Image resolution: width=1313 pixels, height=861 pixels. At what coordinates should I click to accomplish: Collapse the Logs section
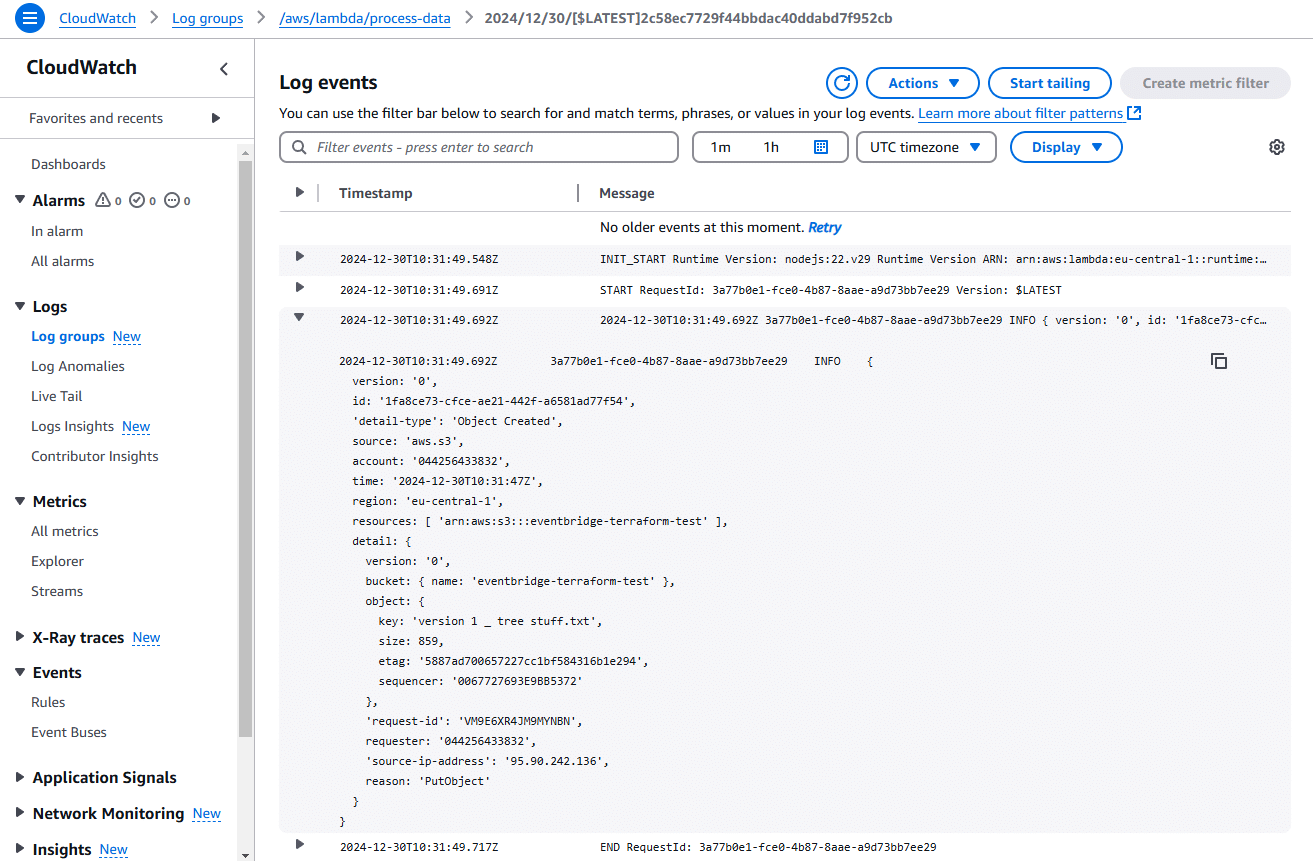pyautogui.click(x=20, y=306)
